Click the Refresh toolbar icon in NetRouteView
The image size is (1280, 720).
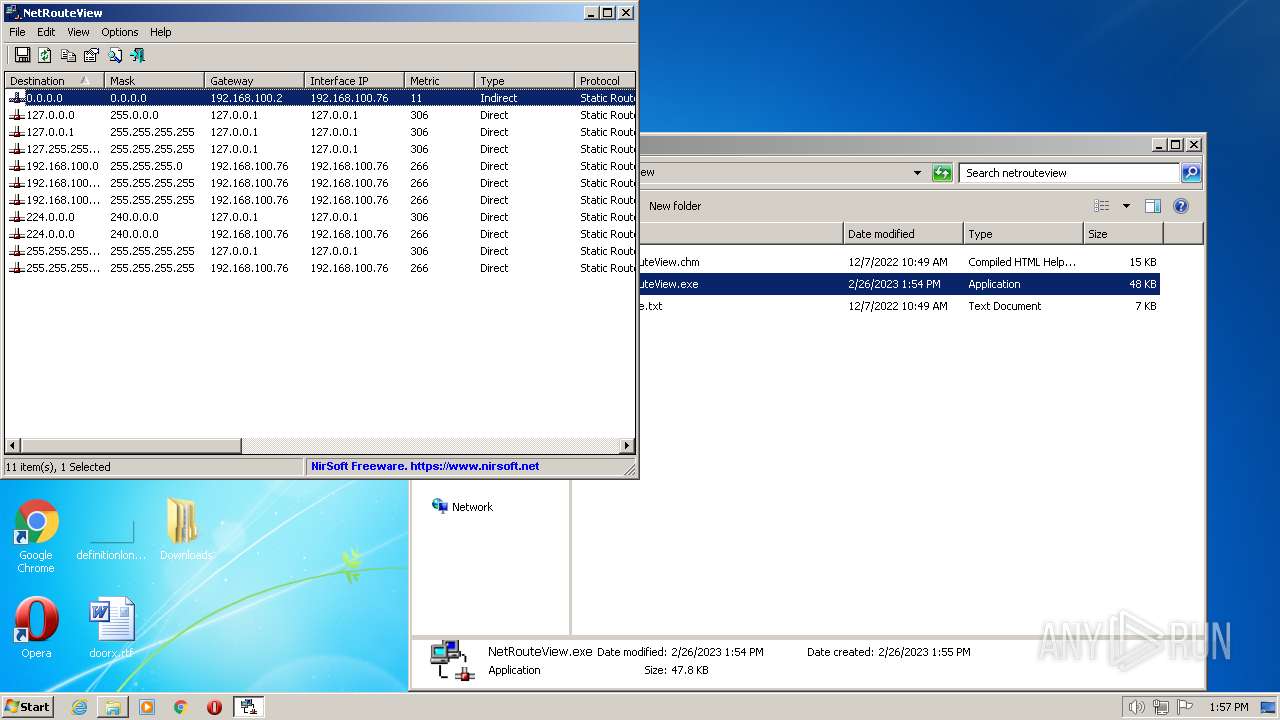[45, 55]
